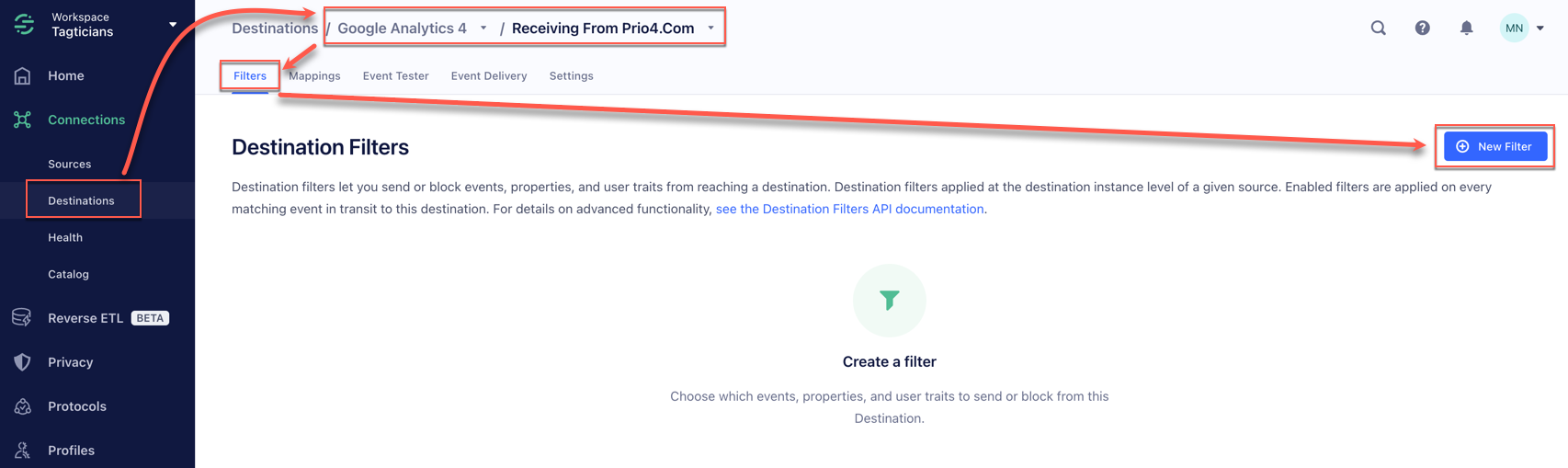Switch to the Event Tester tab
This screenshot has width=1568, height=468.
click(395, 75)
